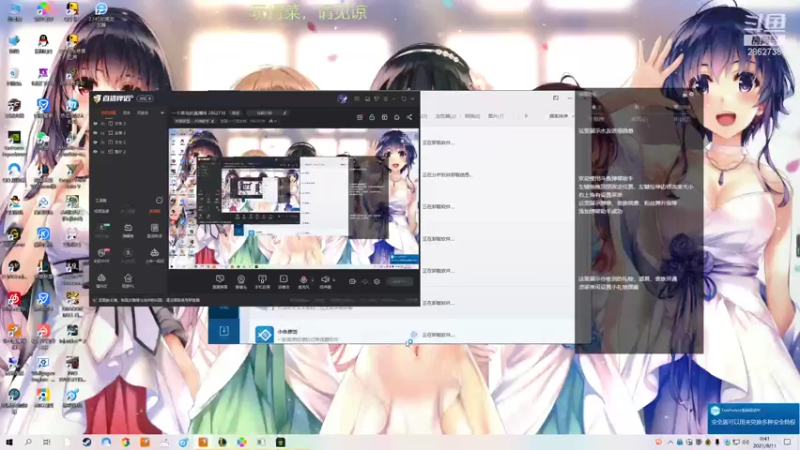Expand microphone options arrow

[x=312, y=280]
